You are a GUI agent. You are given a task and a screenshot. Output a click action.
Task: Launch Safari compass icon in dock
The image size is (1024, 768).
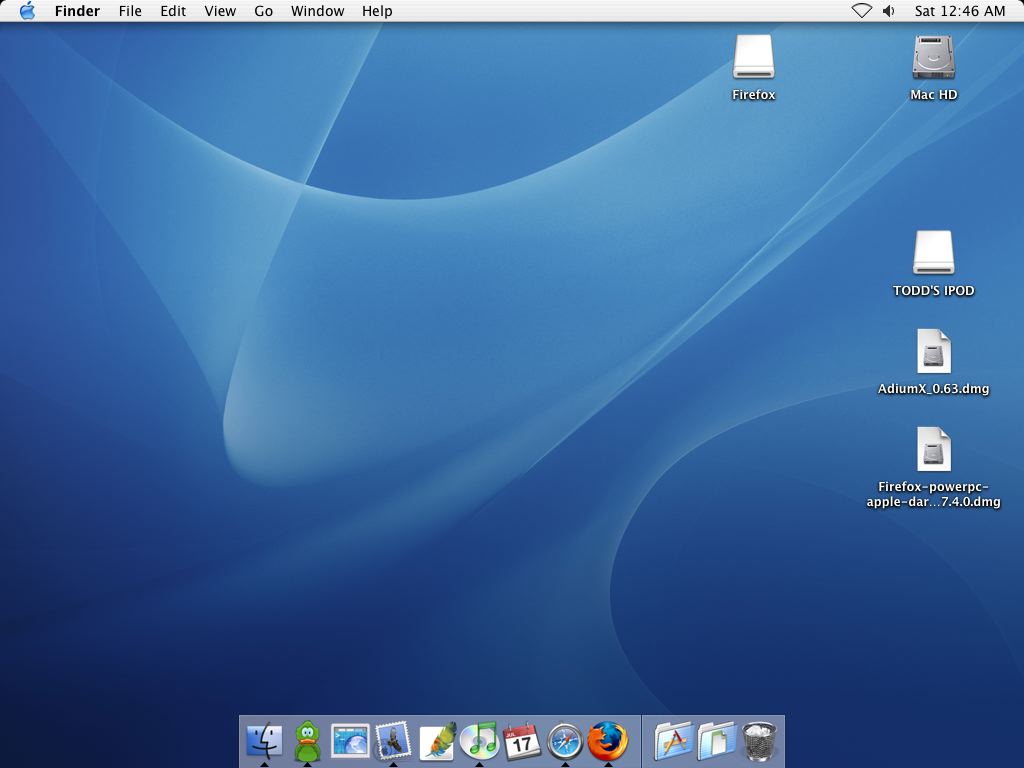pyautogui.click(x=565, y=741)
